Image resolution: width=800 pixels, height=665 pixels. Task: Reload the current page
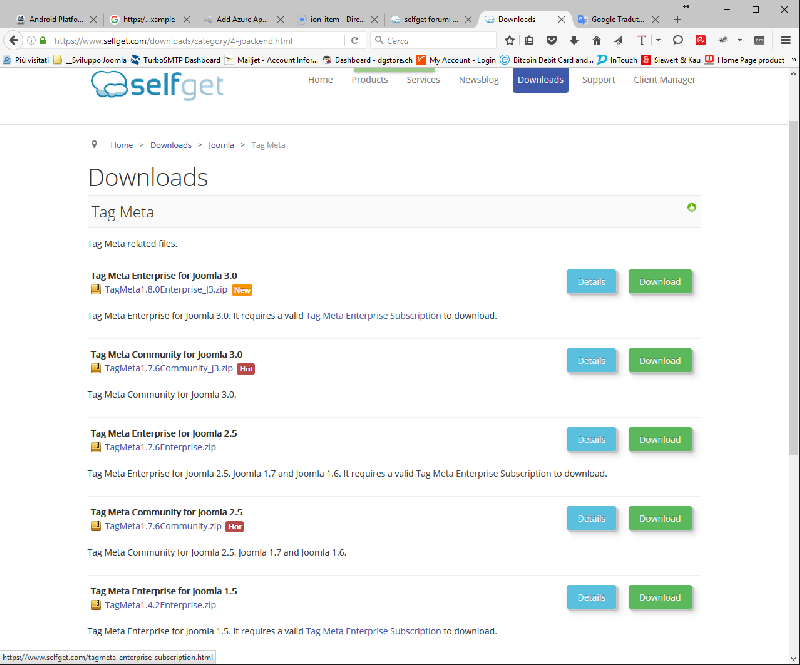pyautogui.click(x=355, y=40)
